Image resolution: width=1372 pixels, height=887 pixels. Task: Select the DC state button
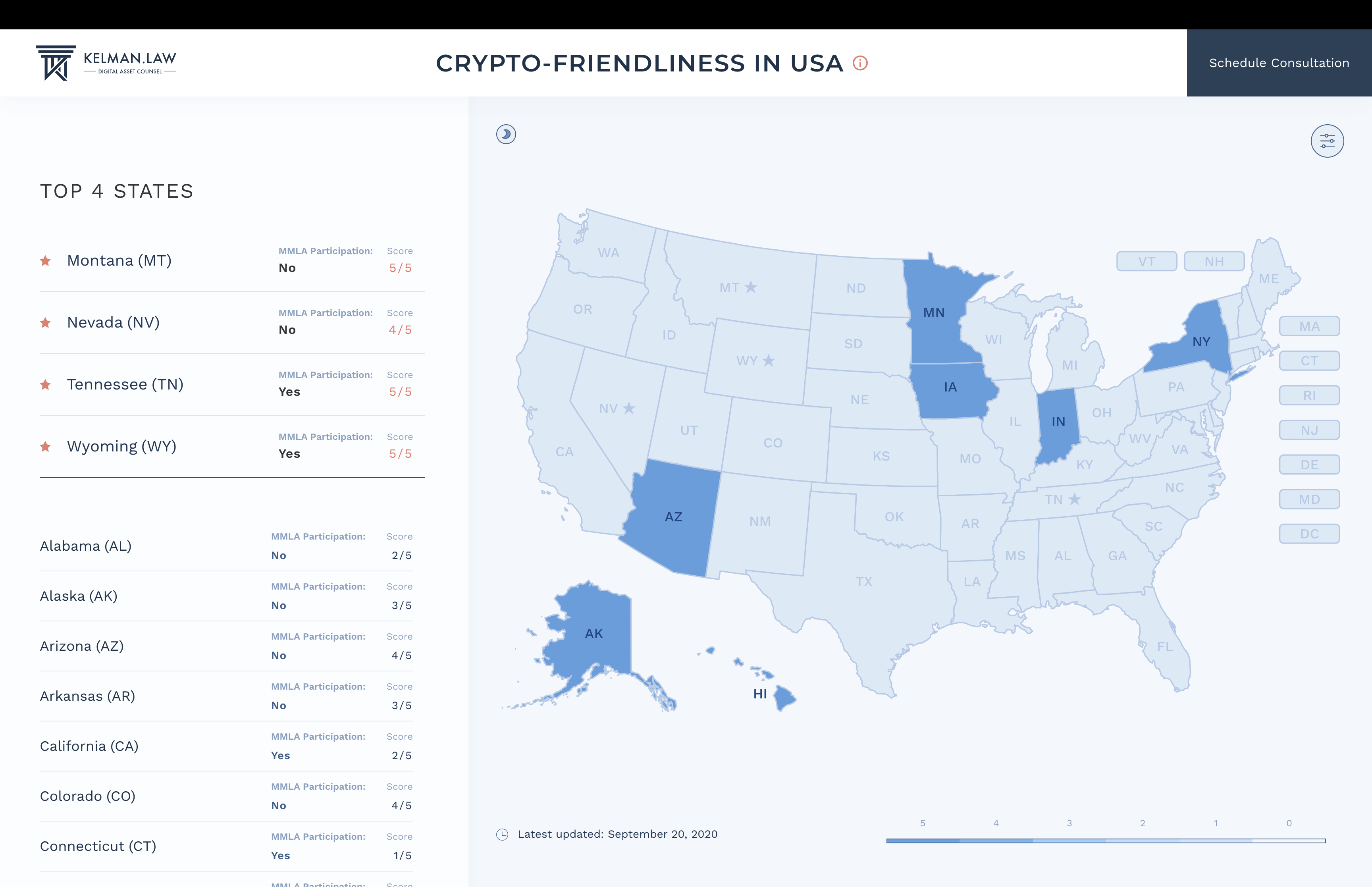[1308, 534]
